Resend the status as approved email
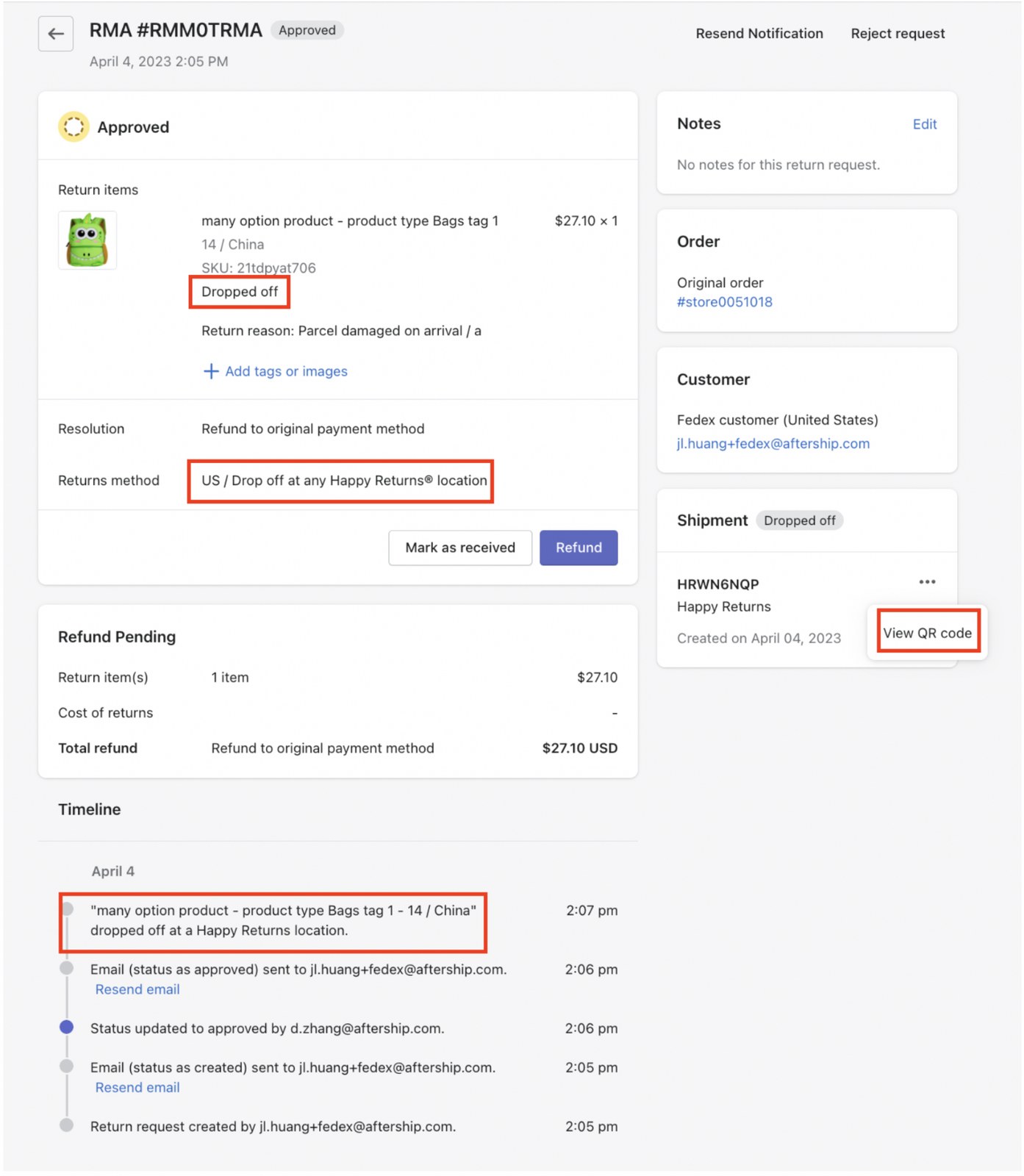The width and height of the screenshot is (1024, 1176). click(x=137, y=989)
